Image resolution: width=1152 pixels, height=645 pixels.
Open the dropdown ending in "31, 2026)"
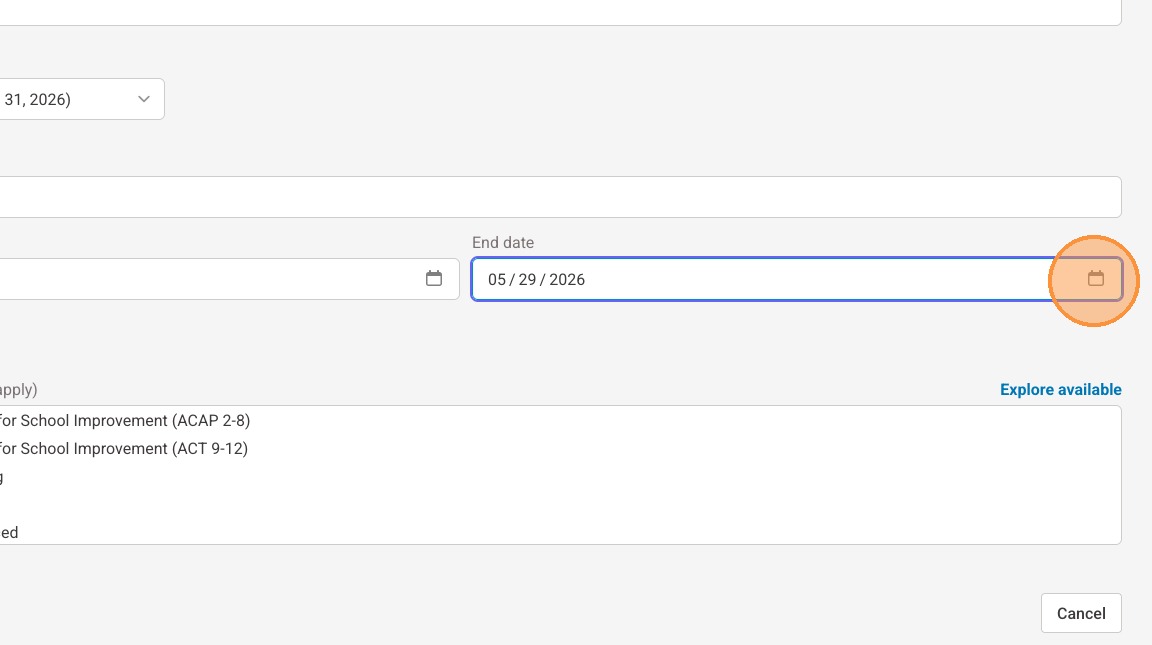pyautogui.click(x=70, y=99)
